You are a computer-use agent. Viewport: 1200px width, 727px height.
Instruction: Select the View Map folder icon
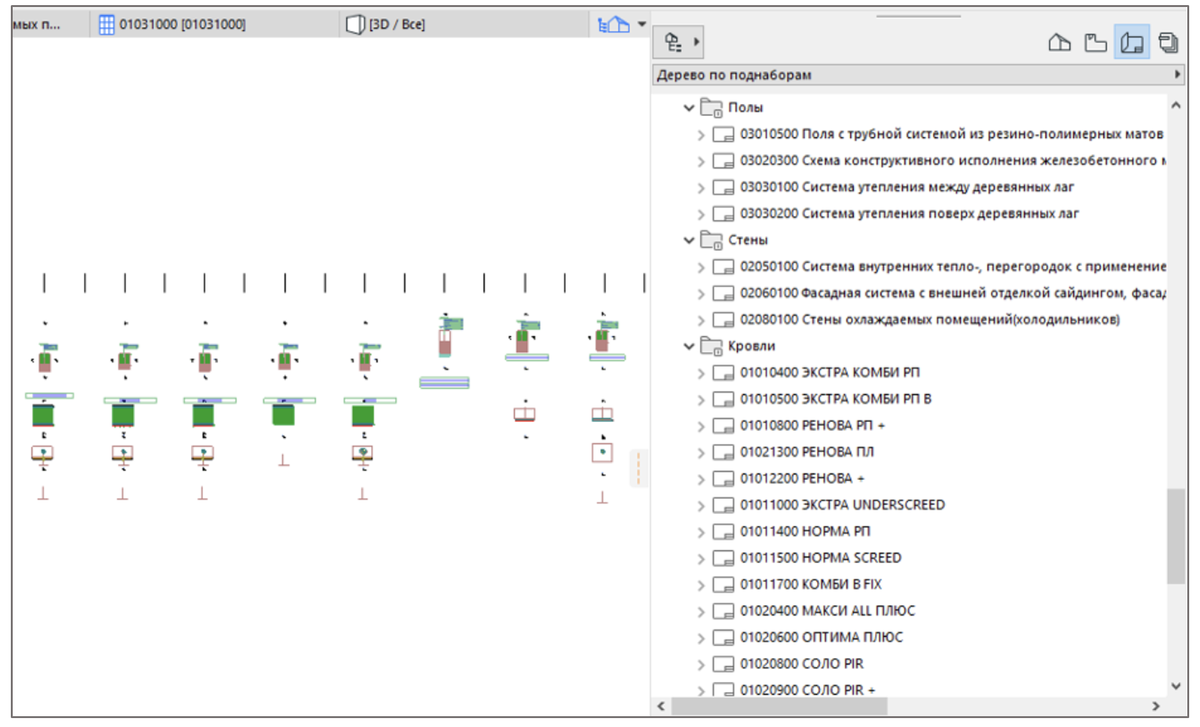(x=1096, y=43)
